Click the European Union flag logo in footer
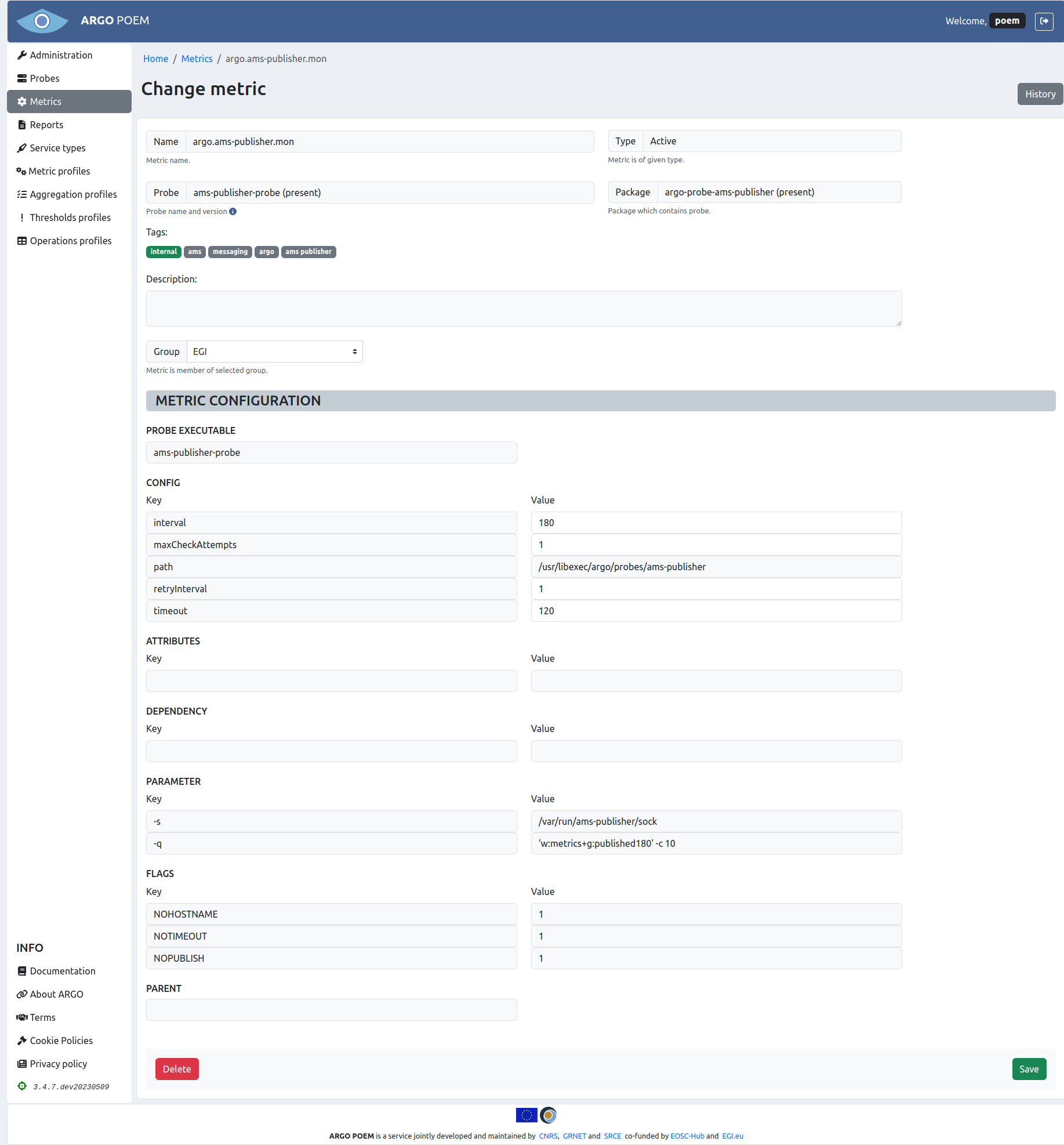Screen dimensions: 1064x1145 click(526, 1115)
